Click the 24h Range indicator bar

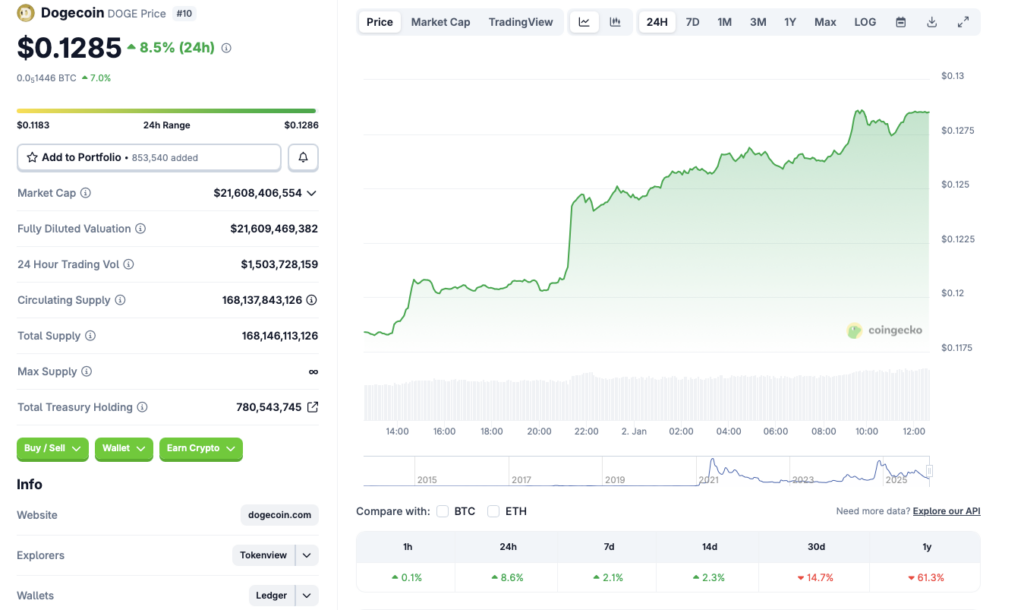(x=166, y=111)
